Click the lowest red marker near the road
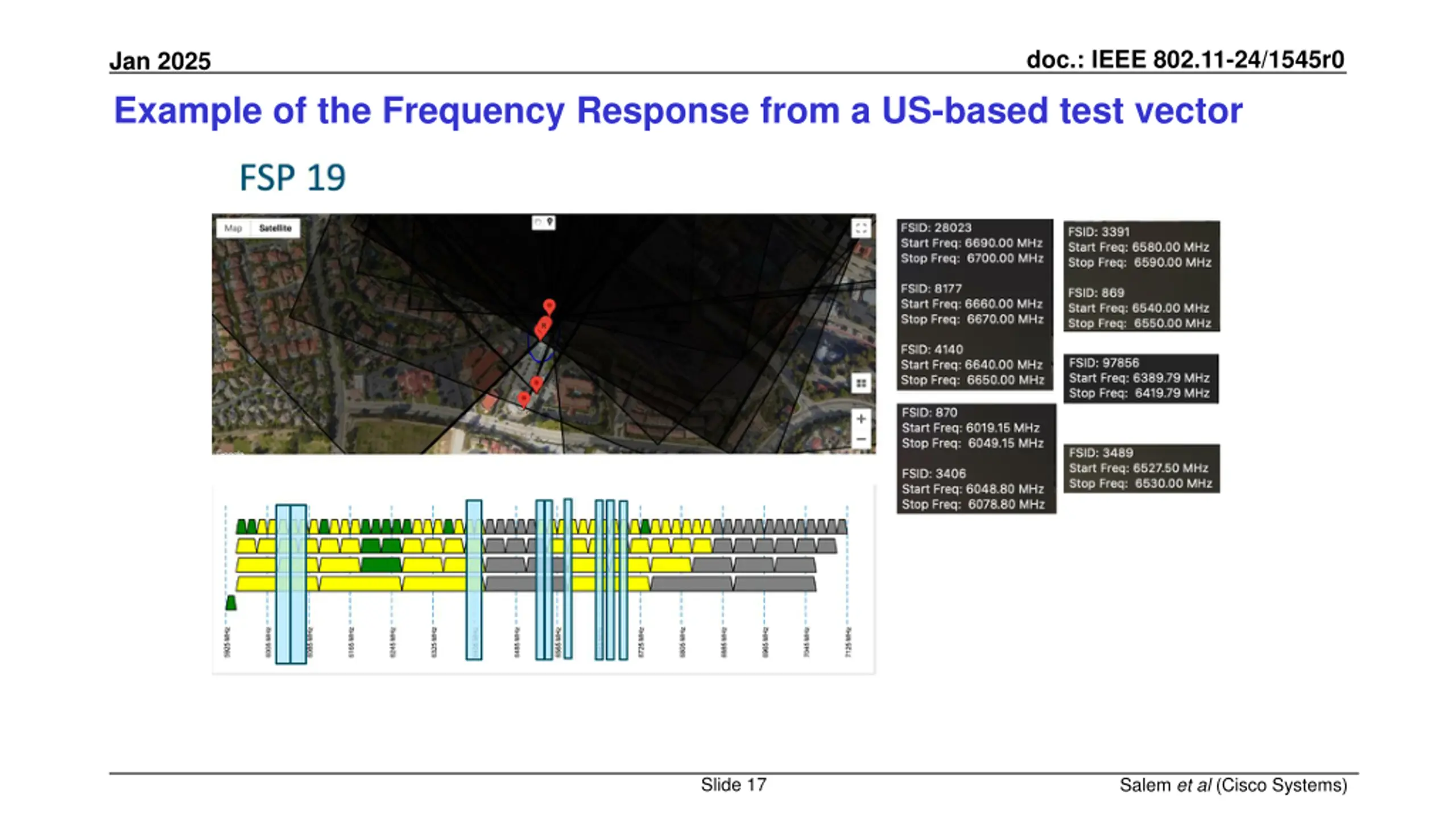The image size is (1456, 819). pos(524,399)
